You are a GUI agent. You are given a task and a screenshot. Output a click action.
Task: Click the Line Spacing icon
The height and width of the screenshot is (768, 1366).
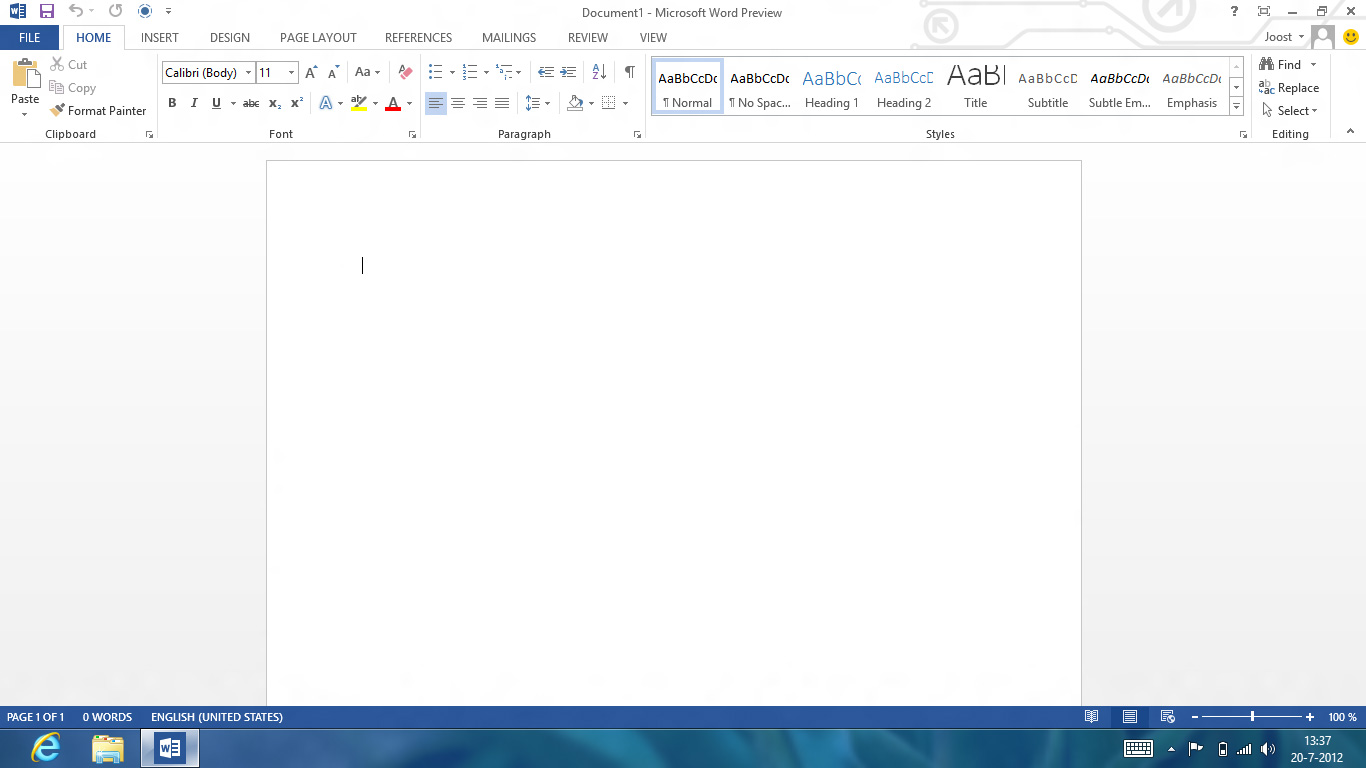[533, 103]
